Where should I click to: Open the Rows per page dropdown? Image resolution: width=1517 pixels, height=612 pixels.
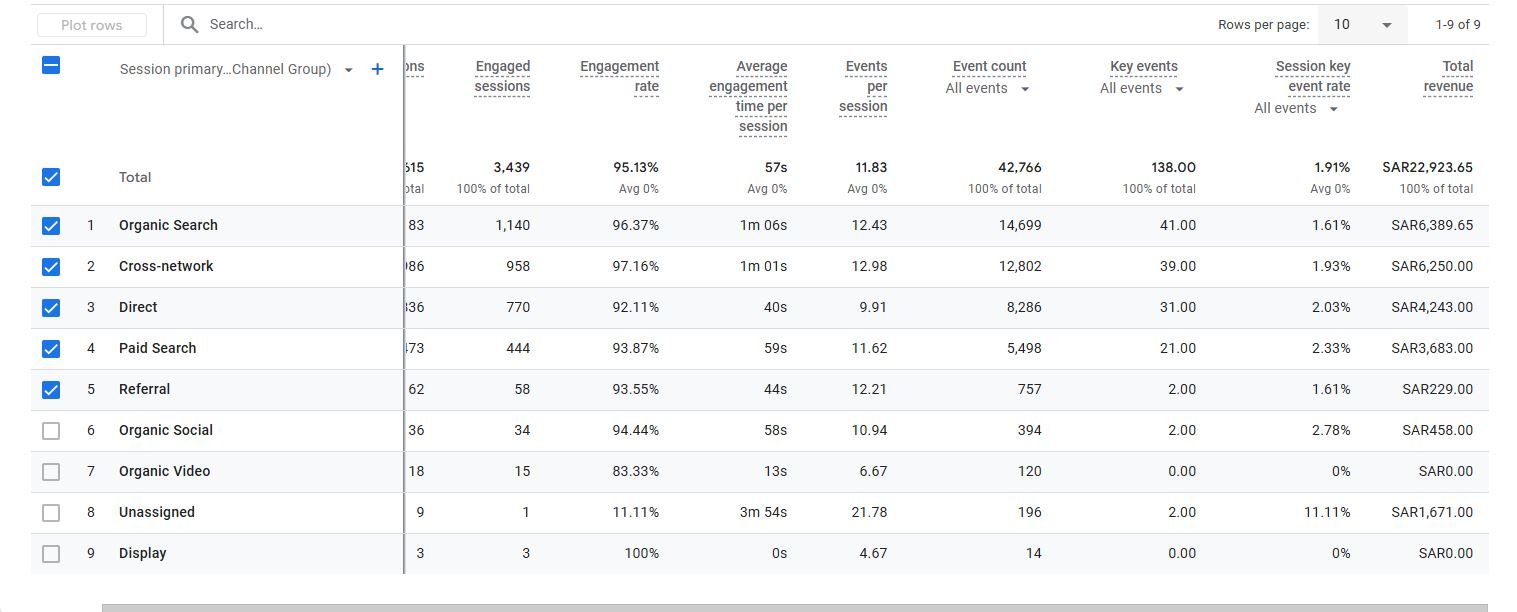tap(1362, 25)
